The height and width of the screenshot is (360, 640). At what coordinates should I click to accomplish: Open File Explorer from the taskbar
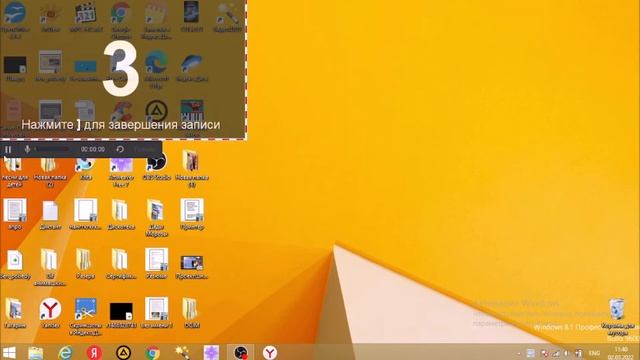point(36,353)
